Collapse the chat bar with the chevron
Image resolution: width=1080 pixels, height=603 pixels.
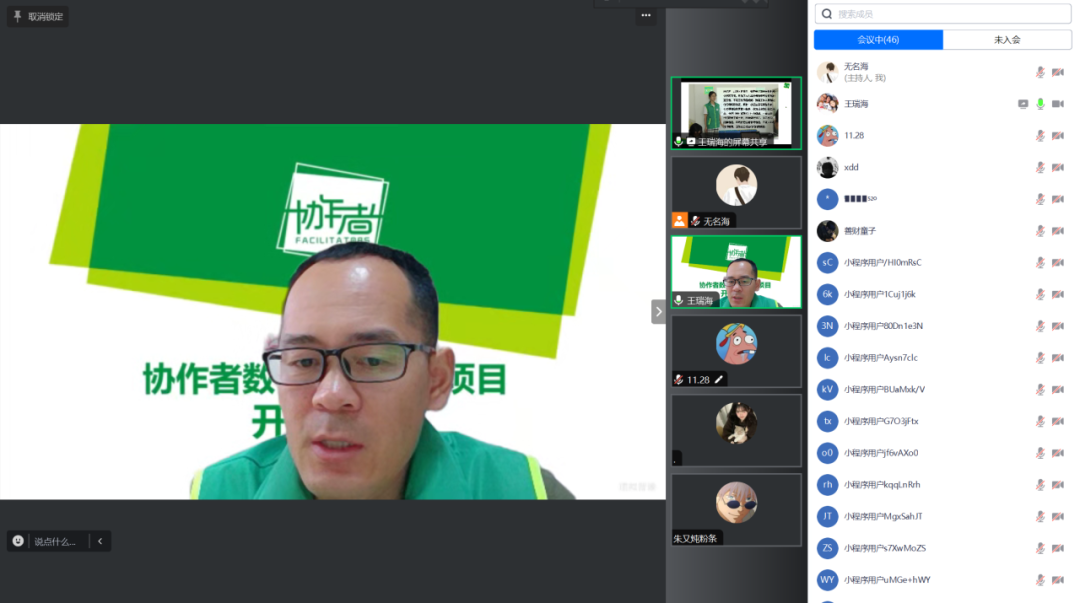pos(100,542)
